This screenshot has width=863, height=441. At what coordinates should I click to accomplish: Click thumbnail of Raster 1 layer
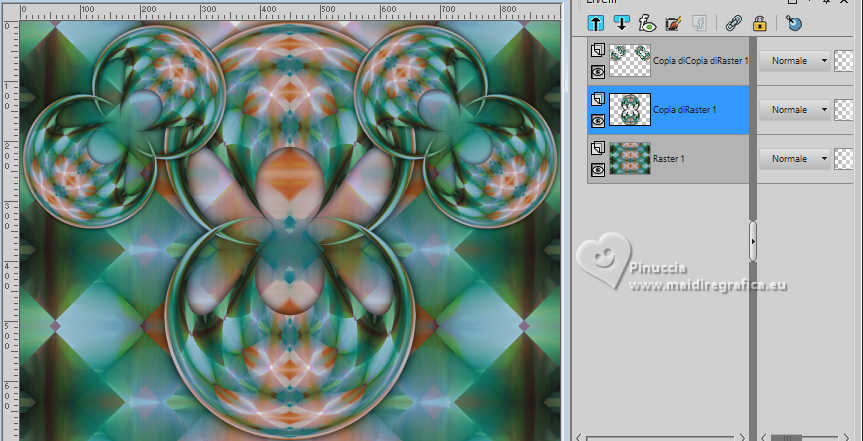tap(630, 159)
